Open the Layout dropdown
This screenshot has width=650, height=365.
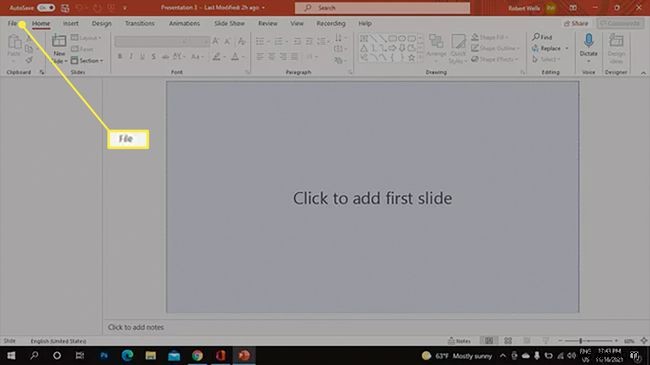coord(86,38)
